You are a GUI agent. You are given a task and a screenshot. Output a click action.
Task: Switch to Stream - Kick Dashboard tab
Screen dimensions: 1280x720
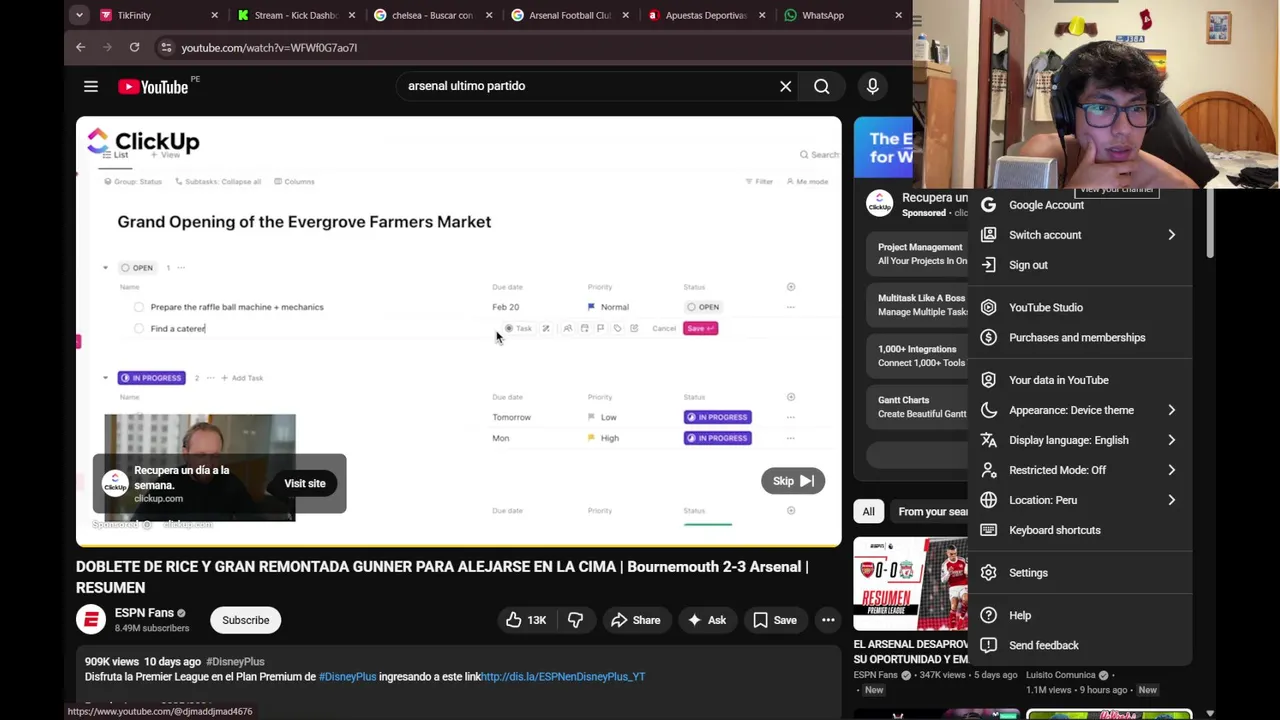point(296,15)
